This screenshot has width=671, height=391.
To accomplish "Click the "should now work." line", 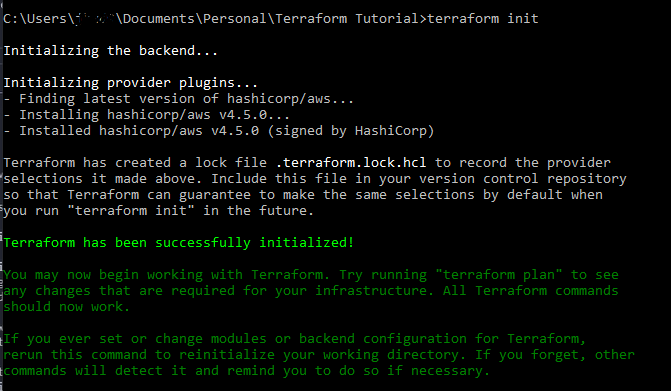I will (x=67, y=307).
